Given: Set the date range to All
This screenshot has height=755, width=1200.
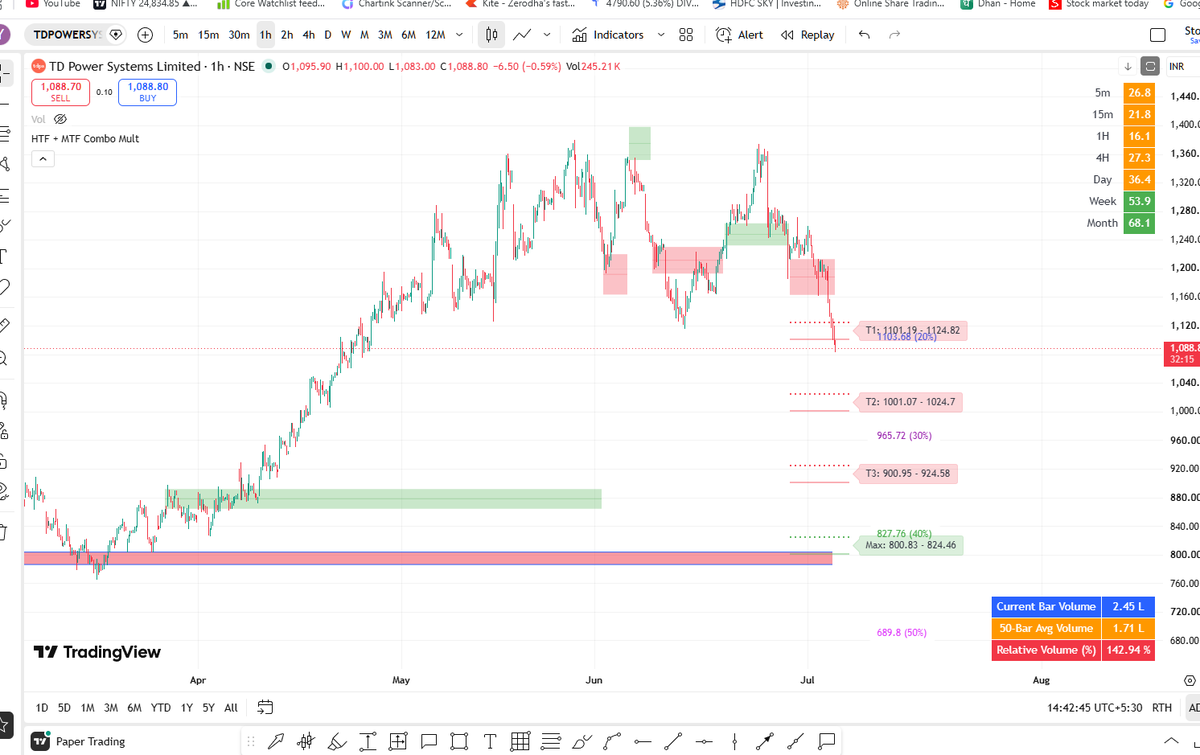Looking at the screenshot, I should tap(230, 707).
